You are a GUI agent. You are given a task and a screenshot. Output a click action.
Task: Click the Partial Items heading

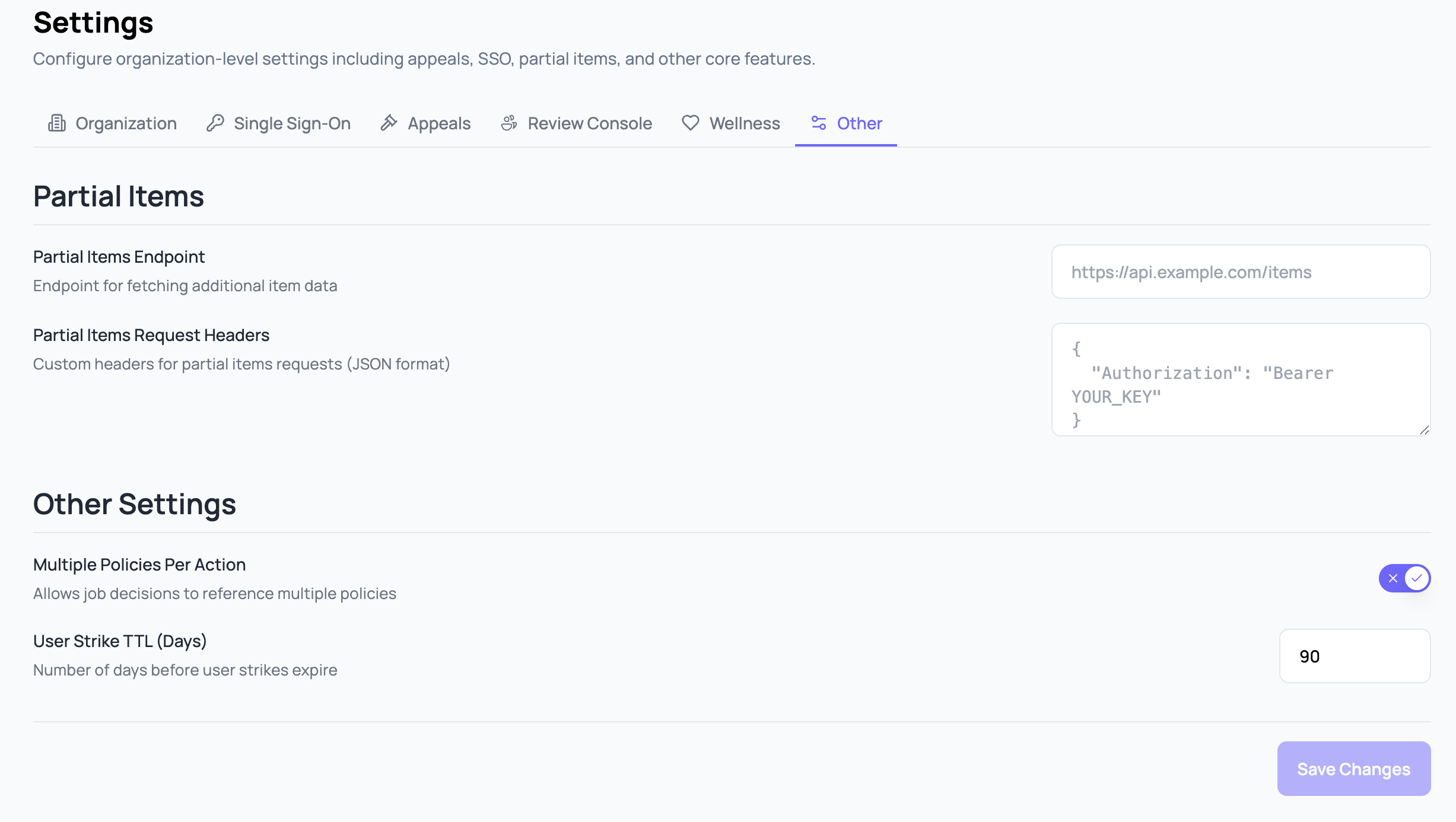(x=119, y=196)
